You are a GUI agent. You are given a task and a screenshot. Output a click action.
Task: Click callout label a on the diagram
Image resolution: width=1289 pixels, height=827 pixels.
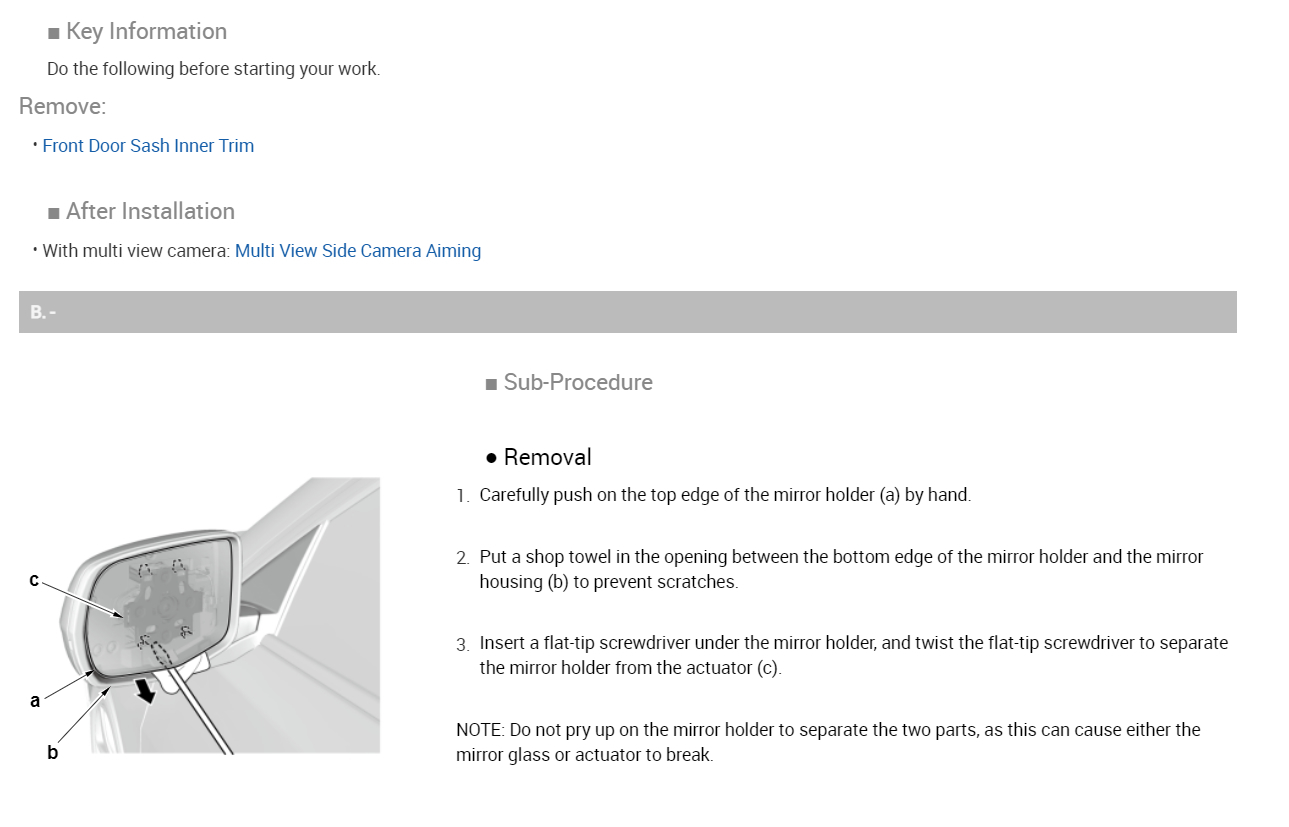coord(35,701)
